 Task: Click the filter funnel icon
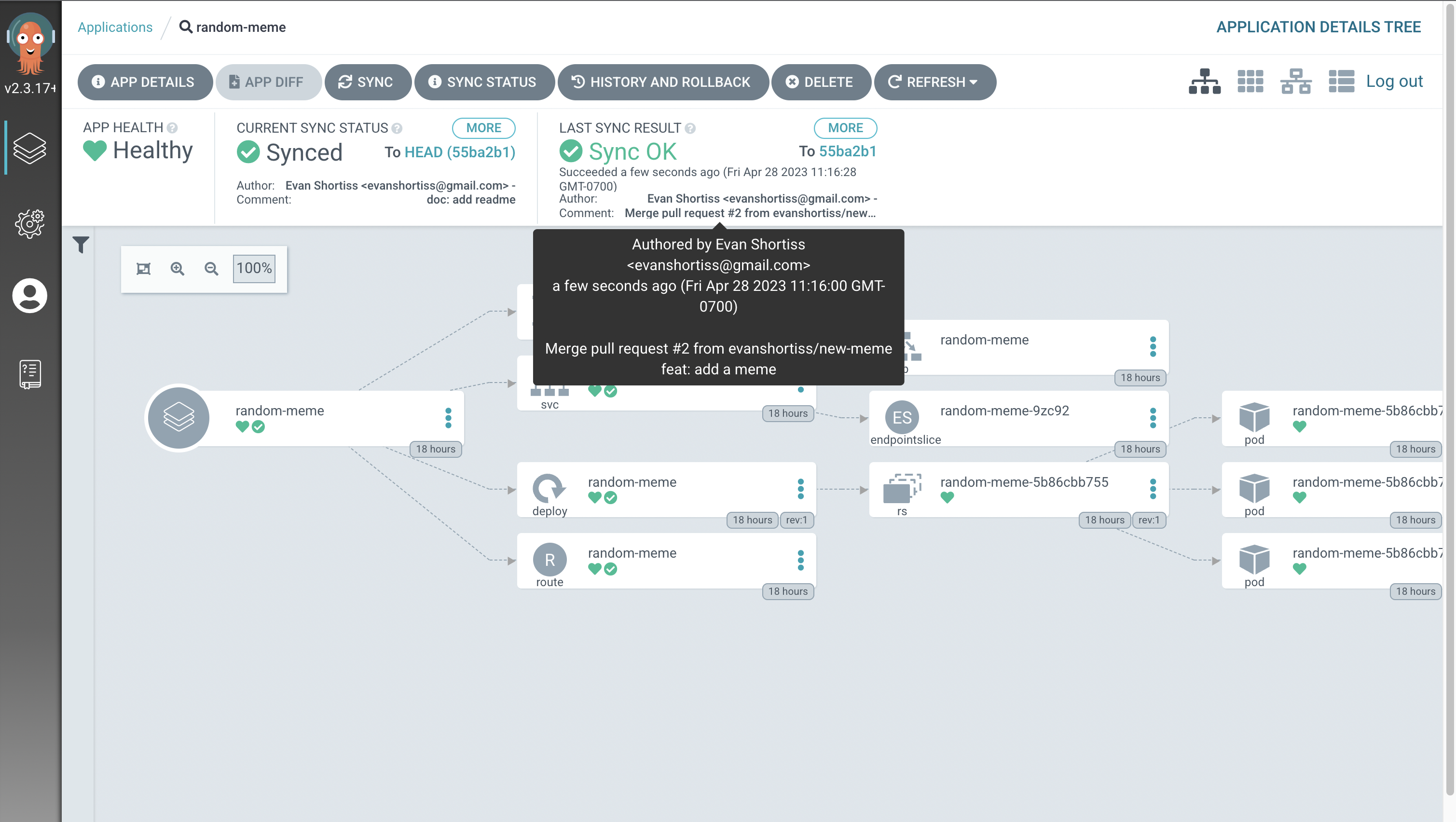coord(81,244)
